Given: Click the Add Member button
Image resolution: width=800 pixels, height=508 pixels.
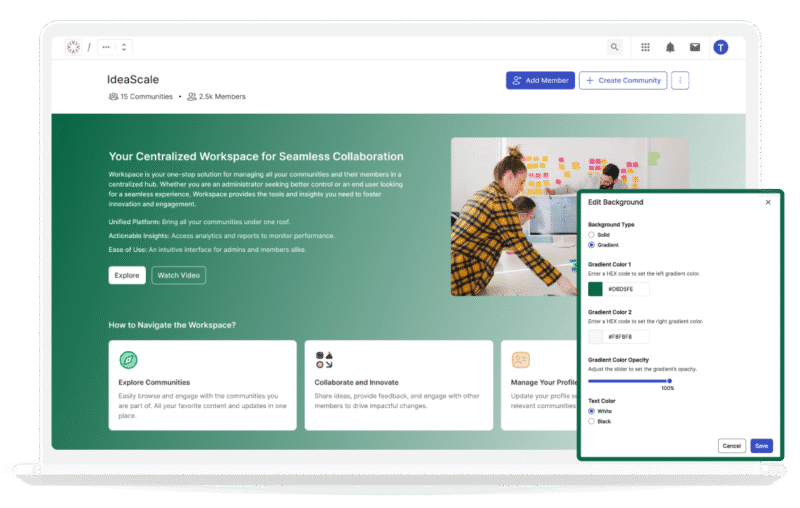Looking at the screenshot, I should click(540, 80).
